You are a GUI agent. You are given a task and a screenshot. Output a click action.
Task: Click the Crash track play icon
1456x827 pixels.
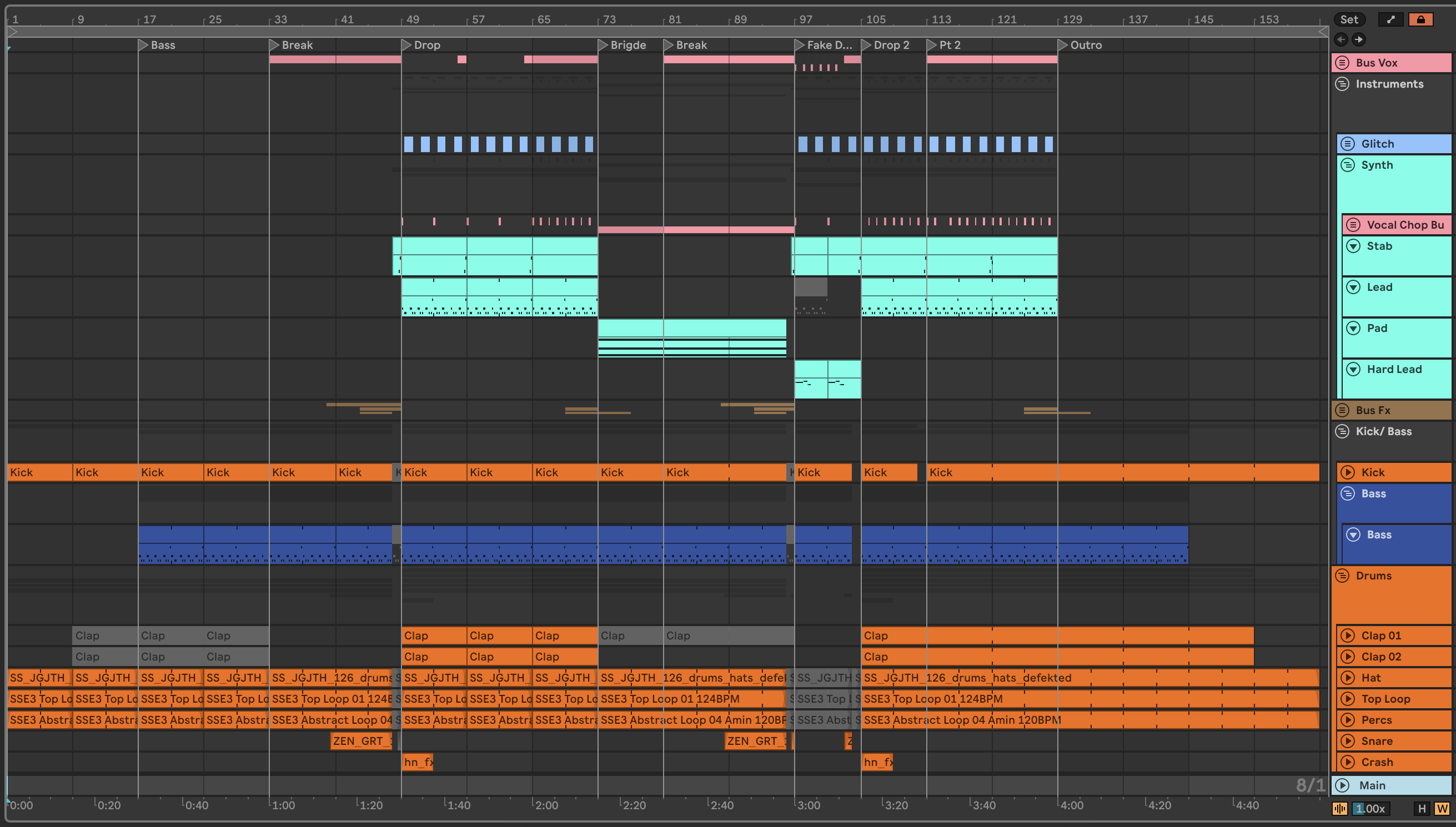point(1348,762)
